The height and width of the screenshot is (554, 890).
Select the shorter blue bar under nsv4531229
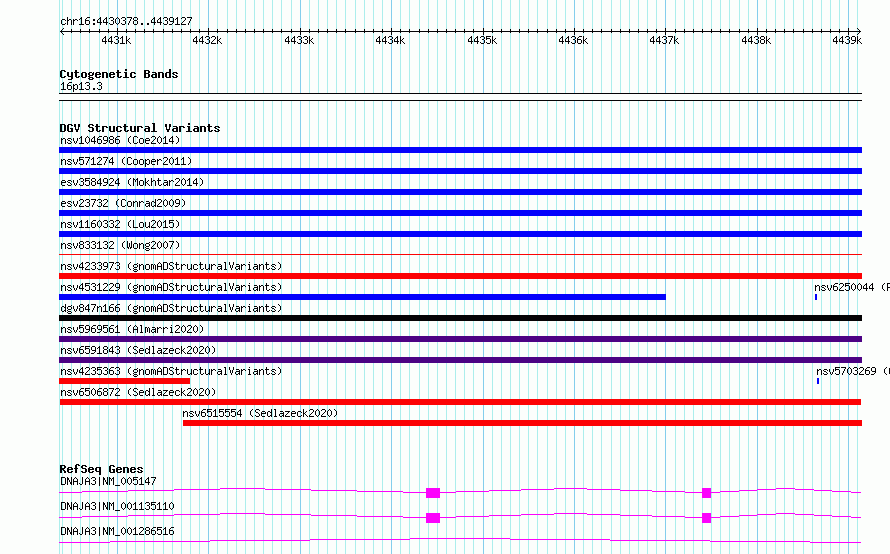pyautogui.click(x=362, y=297)
